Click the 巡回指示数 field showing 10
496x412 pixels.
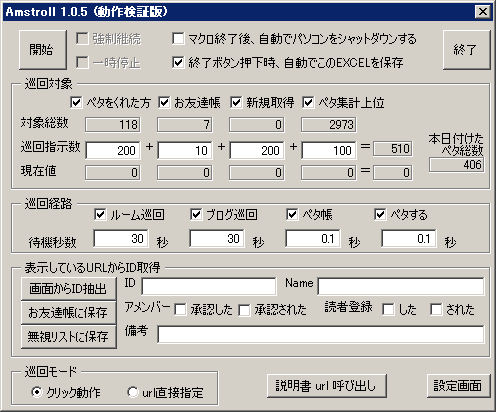[x=185, y=150]
